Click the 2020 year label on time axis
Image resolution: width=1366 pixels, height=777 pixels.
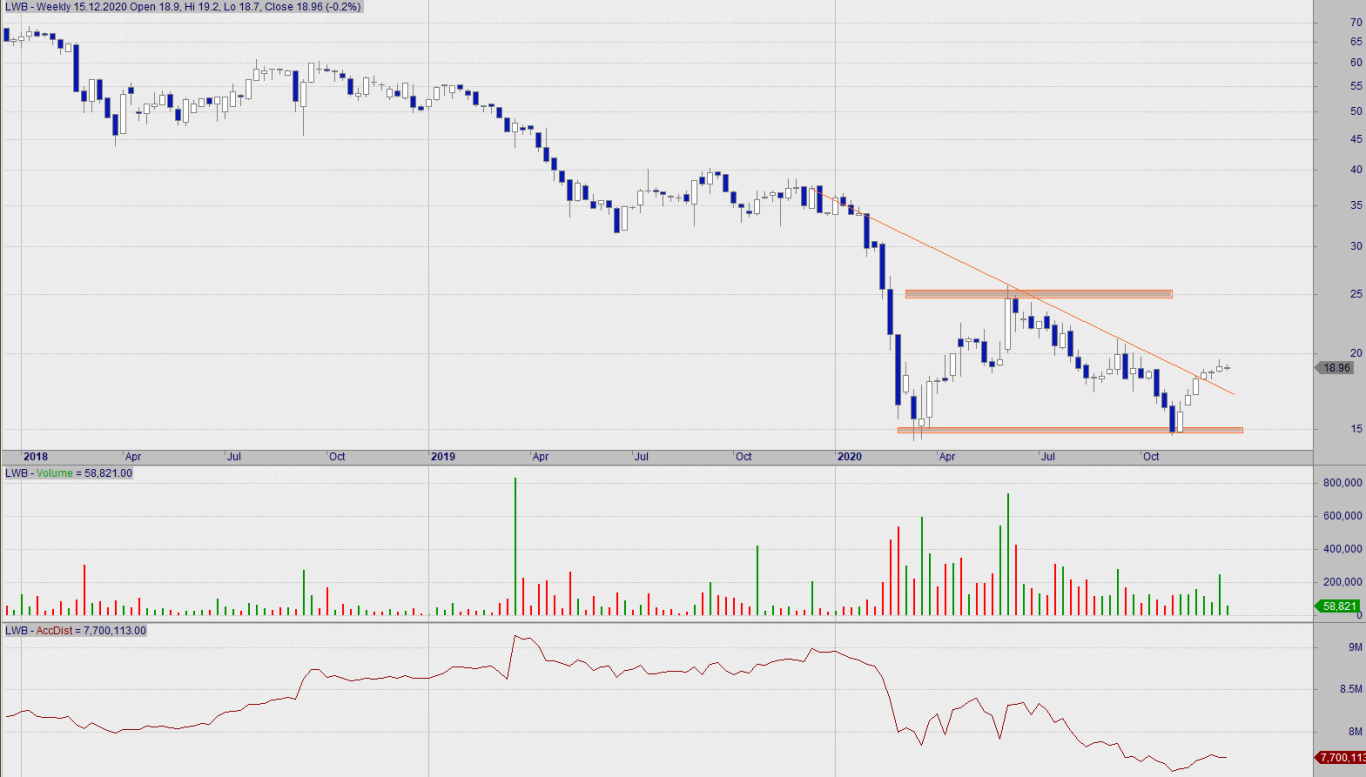point(848,456)
